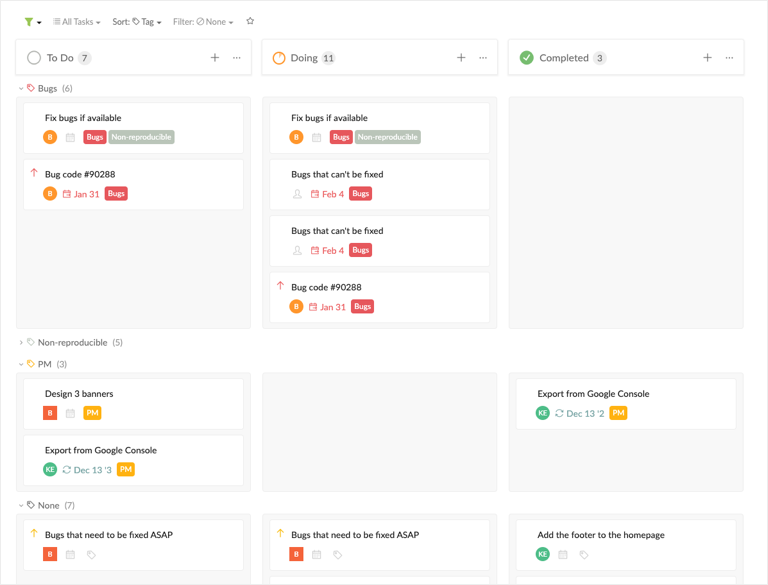768x585 pixels.
Task: Expand the Non-reproducible tag group
Action: (x=21, y=342)
